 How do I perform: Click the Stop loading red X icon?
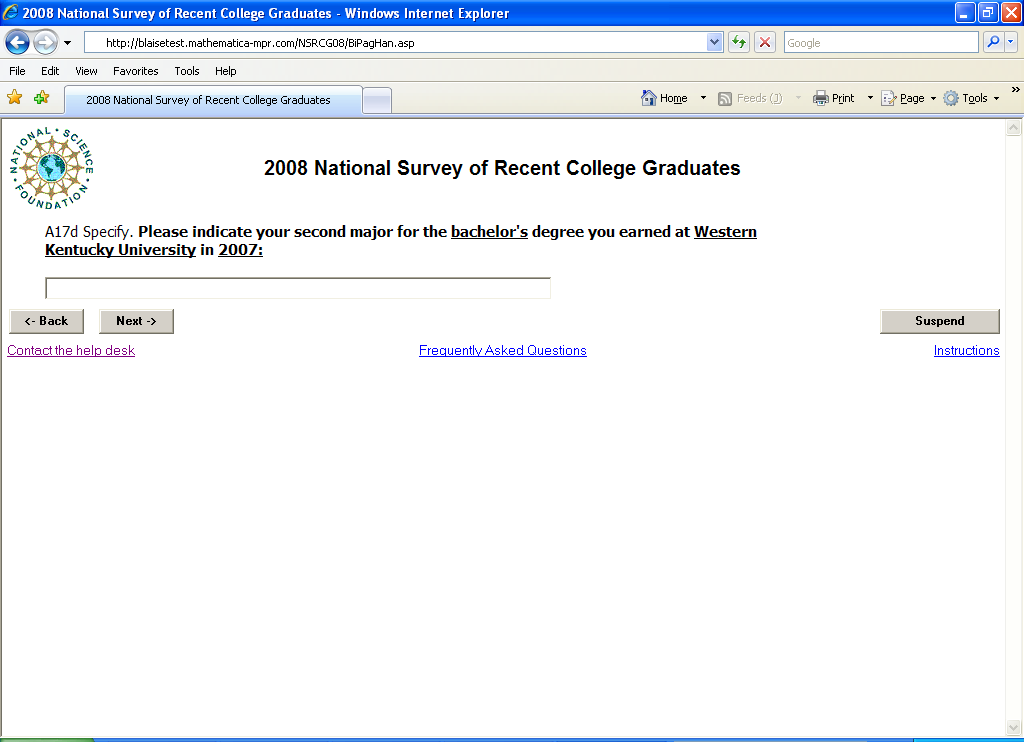765,42
